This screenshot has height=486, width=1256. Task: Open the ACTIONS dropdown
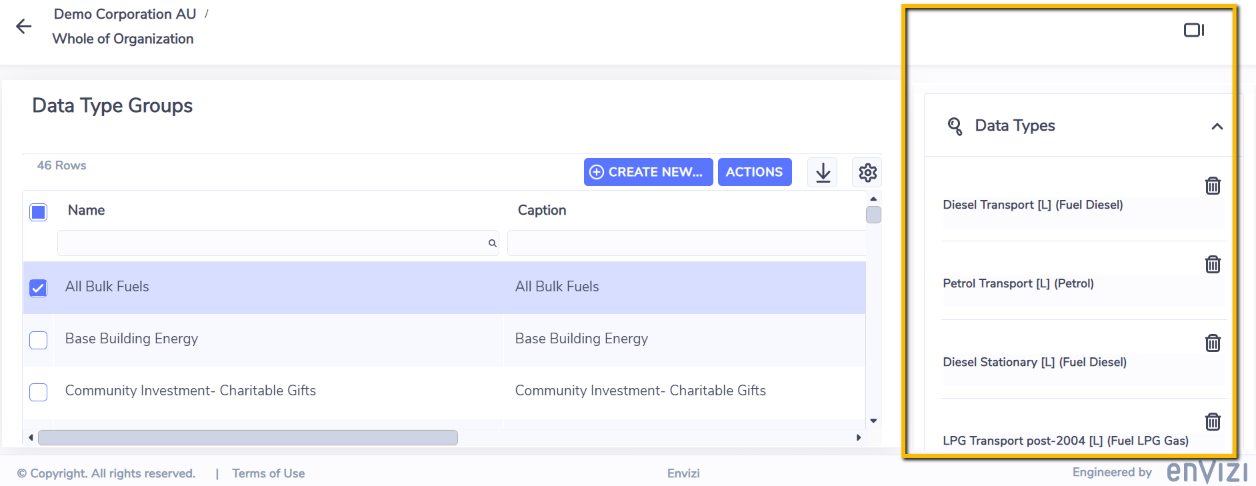(754, 172)
